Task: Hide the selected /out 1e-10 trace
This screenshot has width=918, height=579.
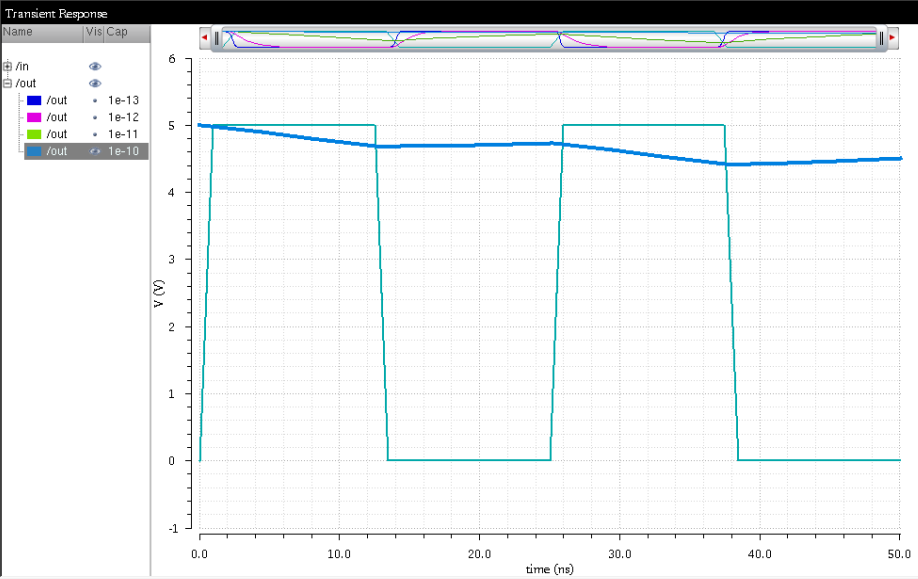Action: (95, 151)
